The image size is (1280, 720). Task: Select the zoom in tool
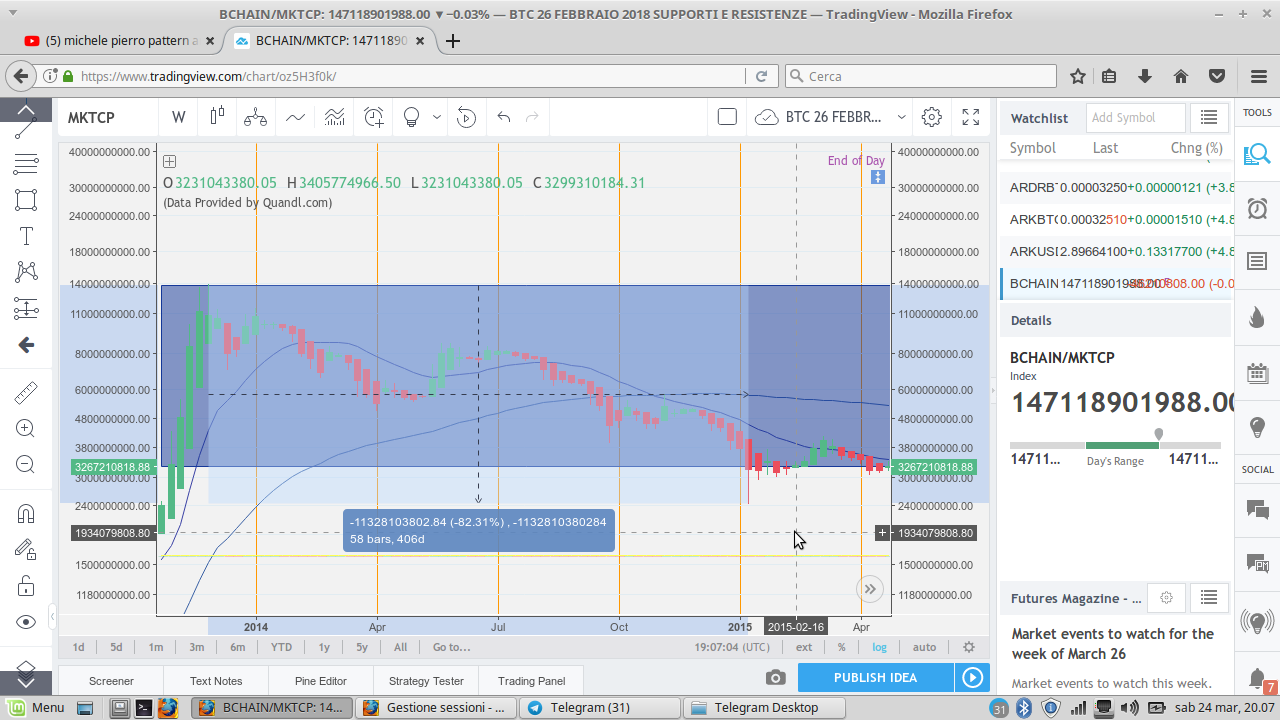pyautogui.click(x=26, y=429)
